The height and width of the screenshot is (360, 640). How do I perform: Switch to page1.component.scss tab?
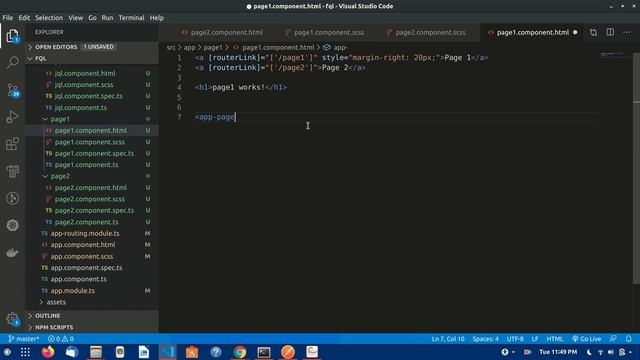329,32
